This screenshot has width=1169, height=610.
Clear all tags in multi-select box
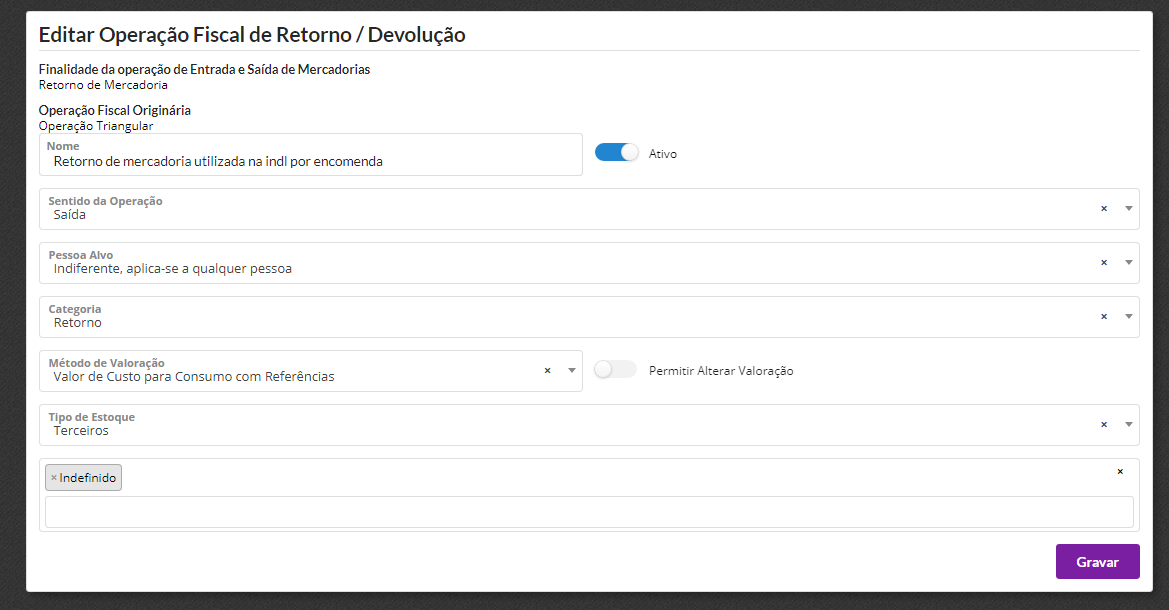click(1120, 471)
